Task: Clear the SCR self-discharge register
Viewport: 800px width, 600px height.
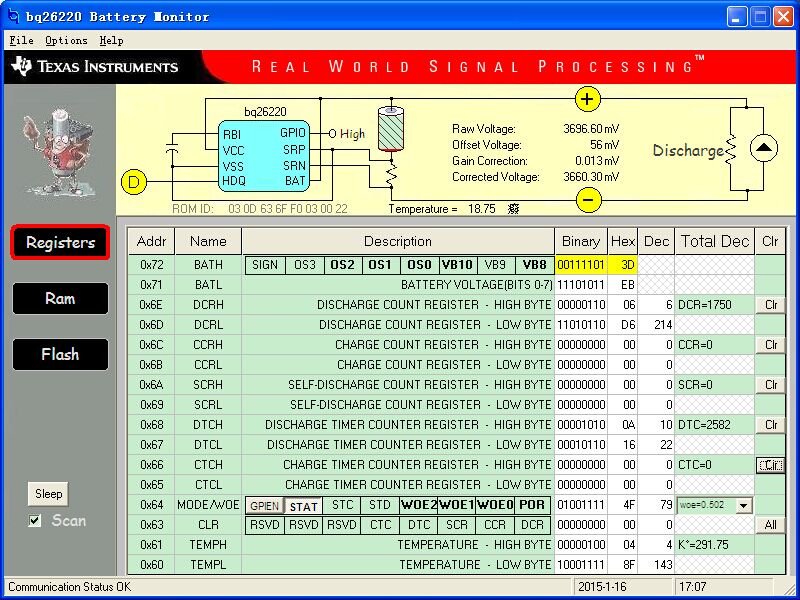Action: point(770,385)
